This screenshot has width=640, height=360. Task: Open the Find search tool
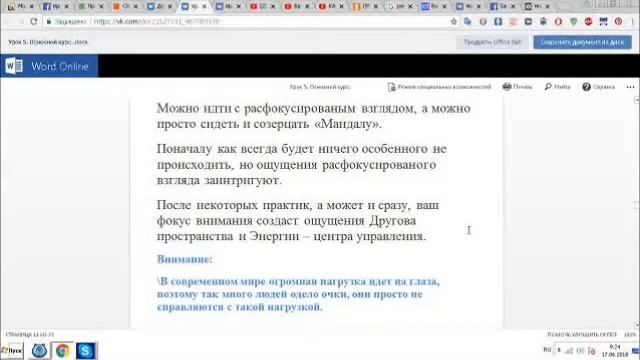[x=557, y=87]
